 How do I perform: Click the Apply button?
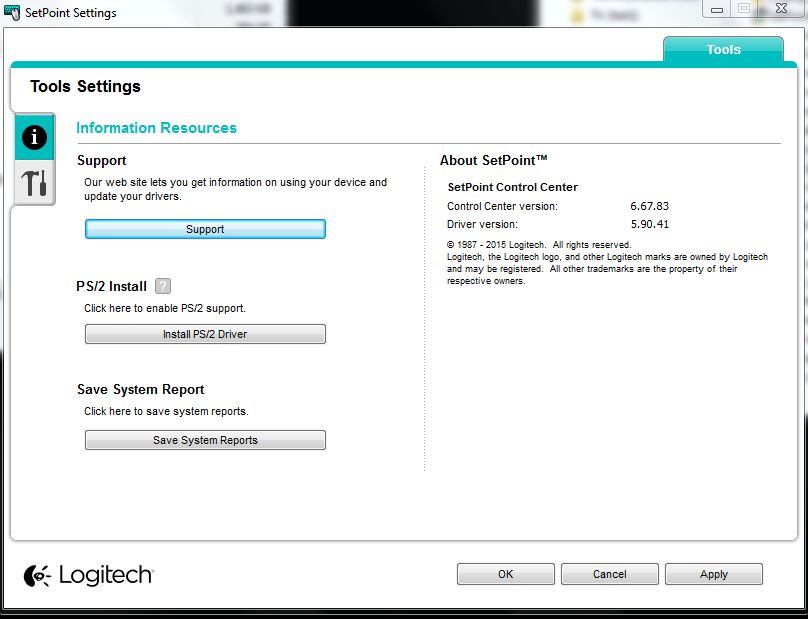[x=714, y=574]
